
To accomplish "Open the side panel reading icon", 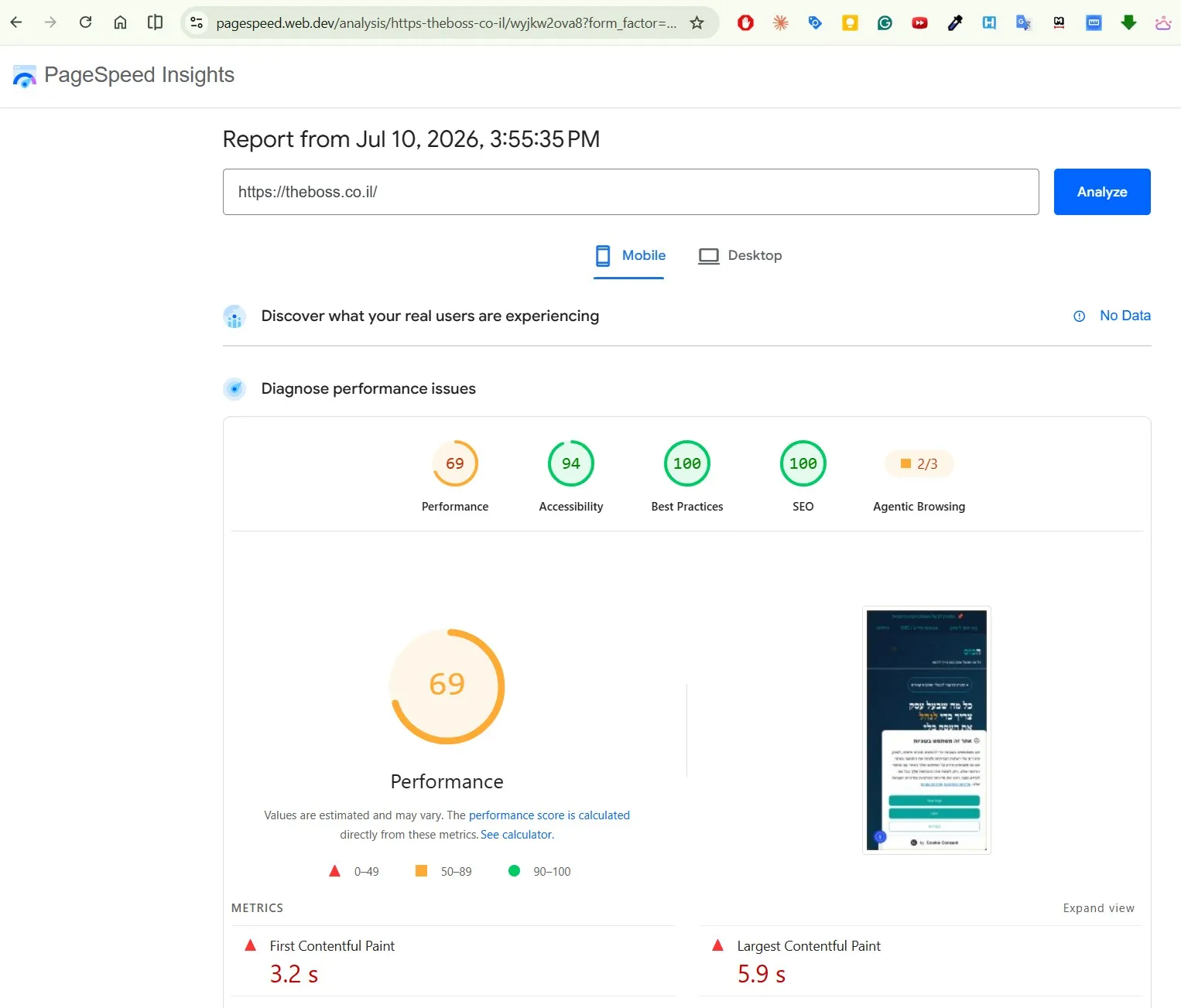I will pyautogui.click(x=155, y=22).
